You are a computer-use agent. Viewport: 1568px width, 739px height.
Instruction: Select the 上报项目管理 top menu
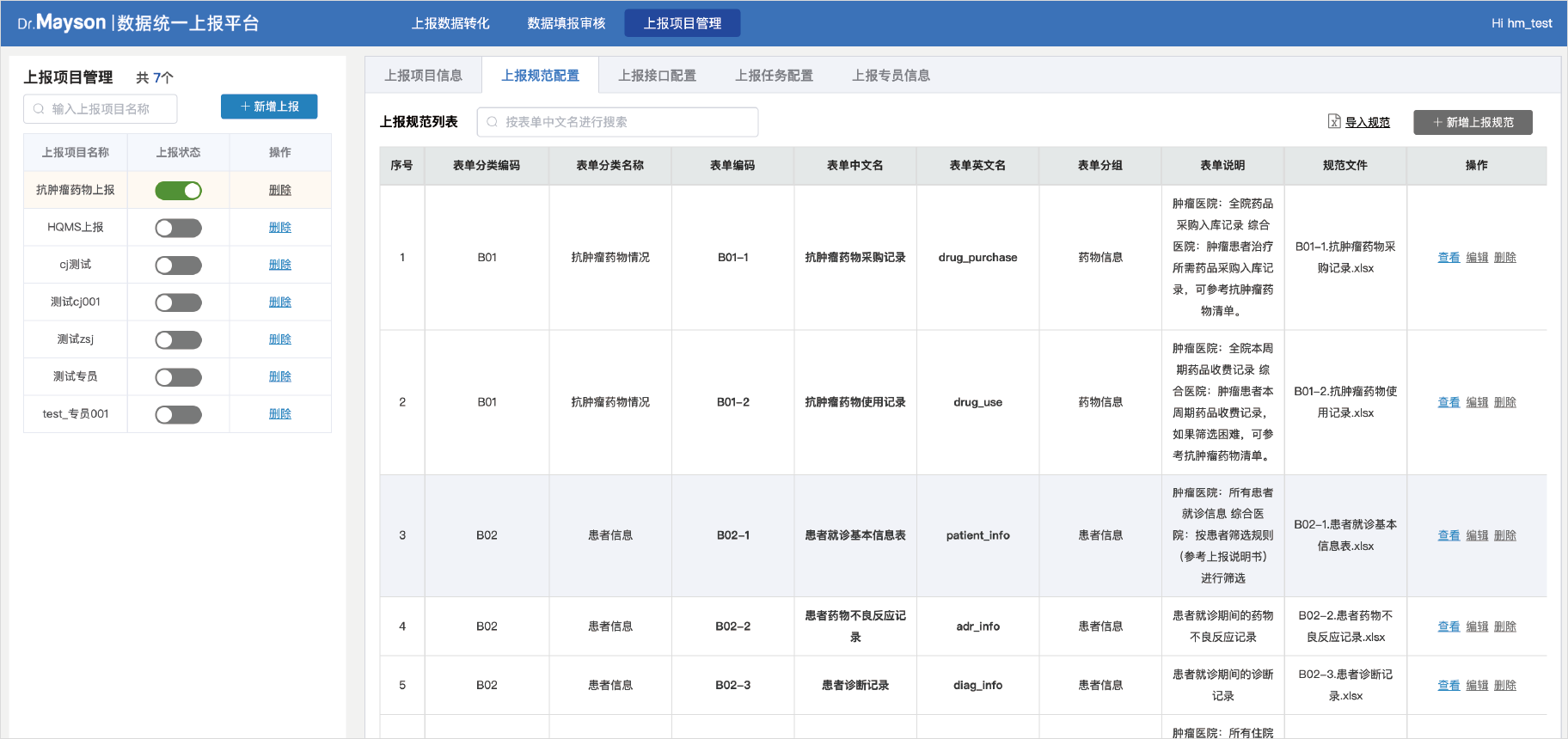point(683,23)
